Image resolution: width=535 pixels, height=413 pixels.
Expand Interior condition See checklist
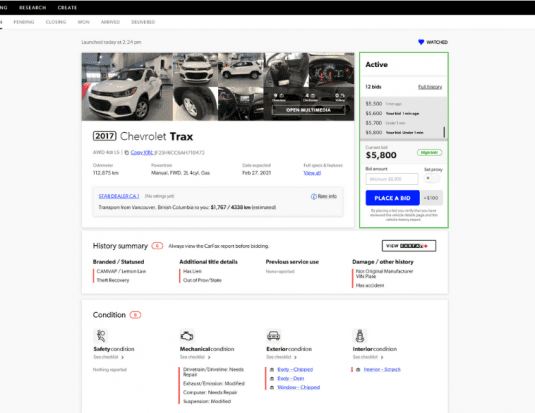(x=368, y=357)
